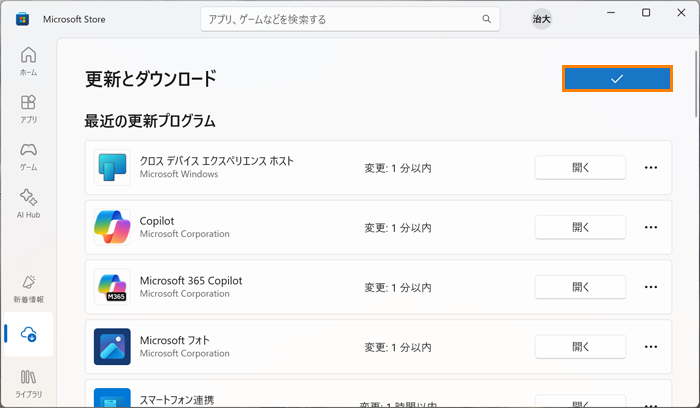Screen dimensions: 700x408
Task: Open AI Hub in the sidebar
Action: coord(28,204)
